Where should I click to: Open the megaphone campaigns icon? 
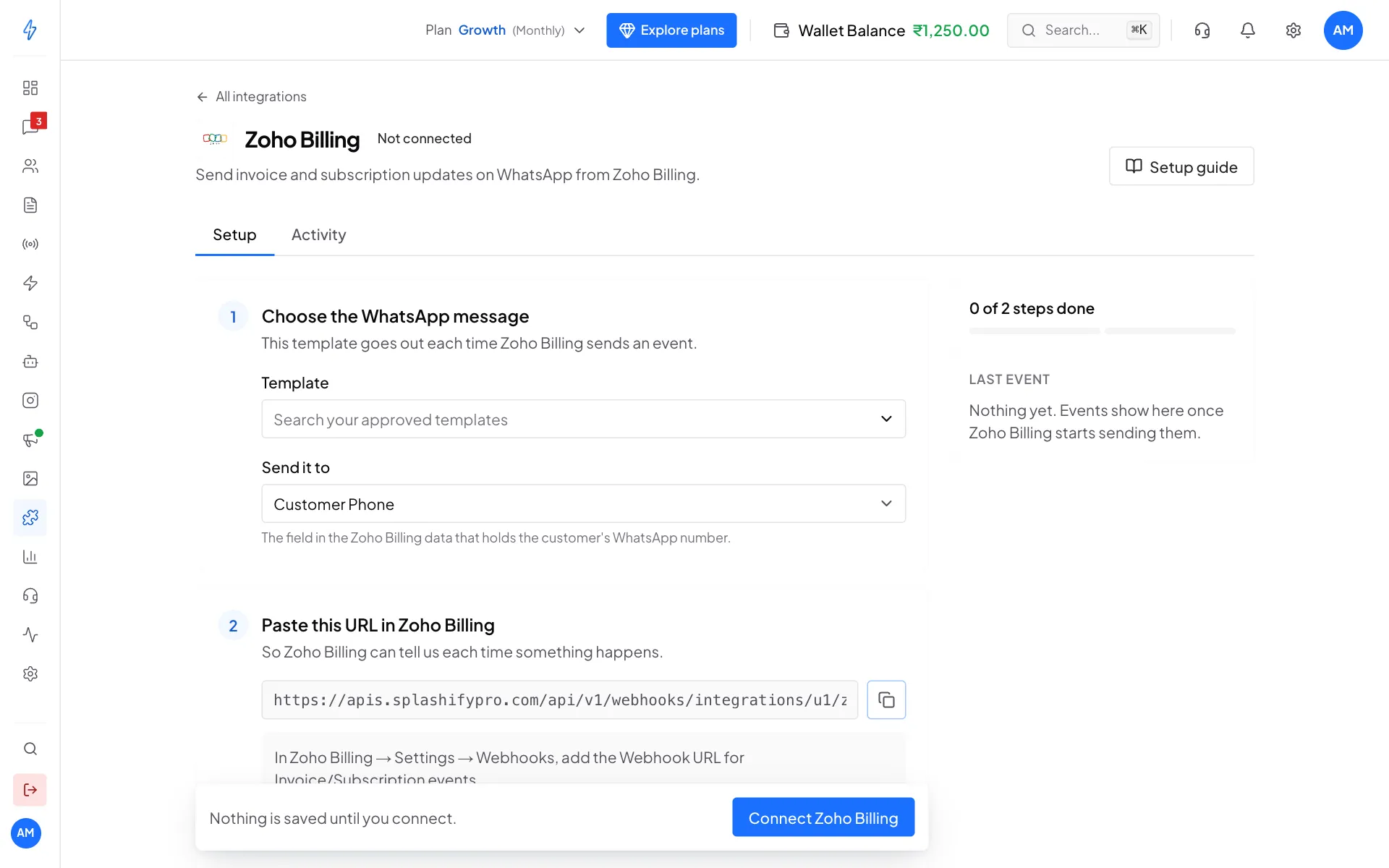tap(30, 439)
